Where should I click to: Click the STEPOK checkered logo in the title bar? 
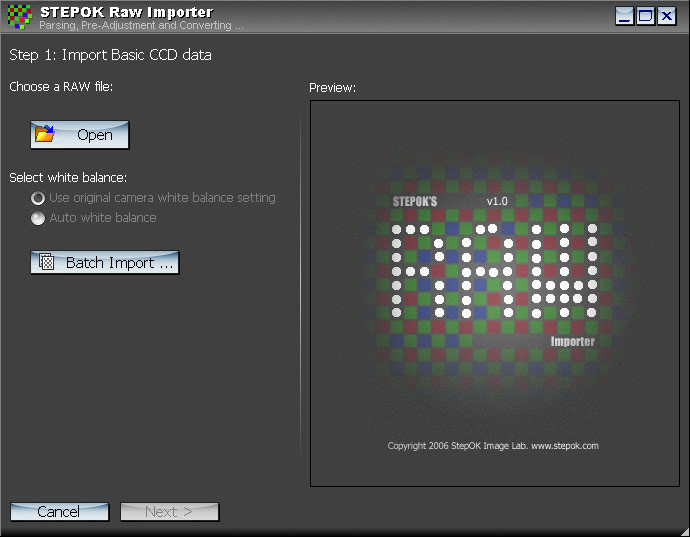point(19,17)
